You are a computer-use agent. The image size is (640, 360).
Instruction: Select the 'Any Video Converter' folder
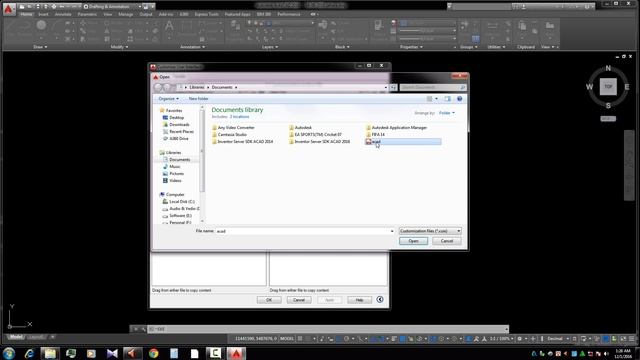(233, 128)
